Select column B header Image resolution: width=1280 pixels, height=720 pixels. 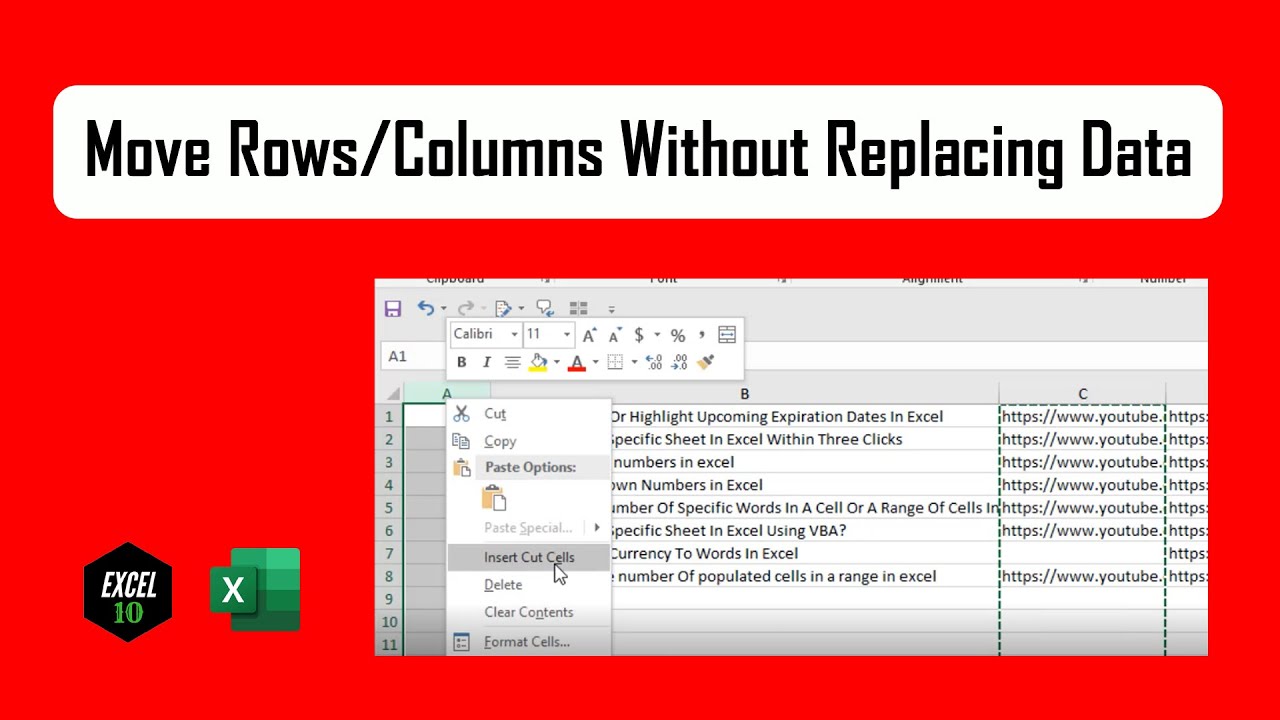[745, 394]
